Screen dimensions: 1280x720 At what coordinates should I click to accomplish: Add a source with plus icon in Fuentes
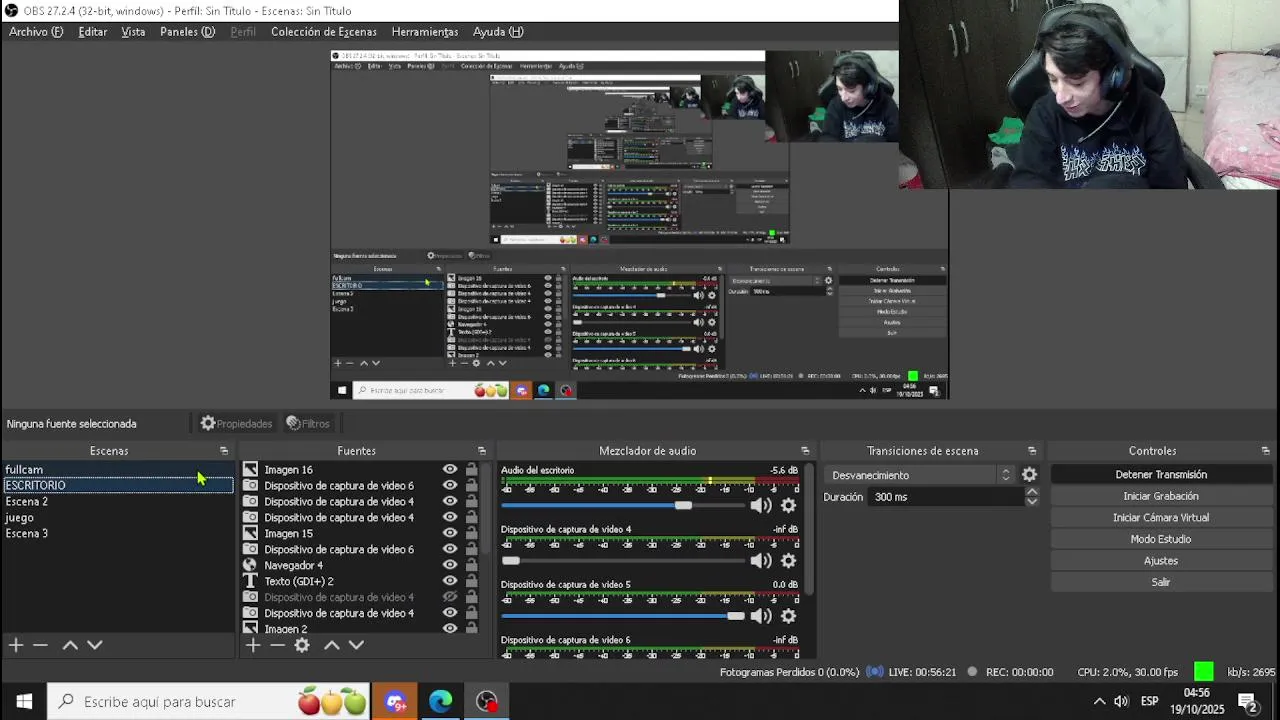pyautogui.click(x=253, y=645)
